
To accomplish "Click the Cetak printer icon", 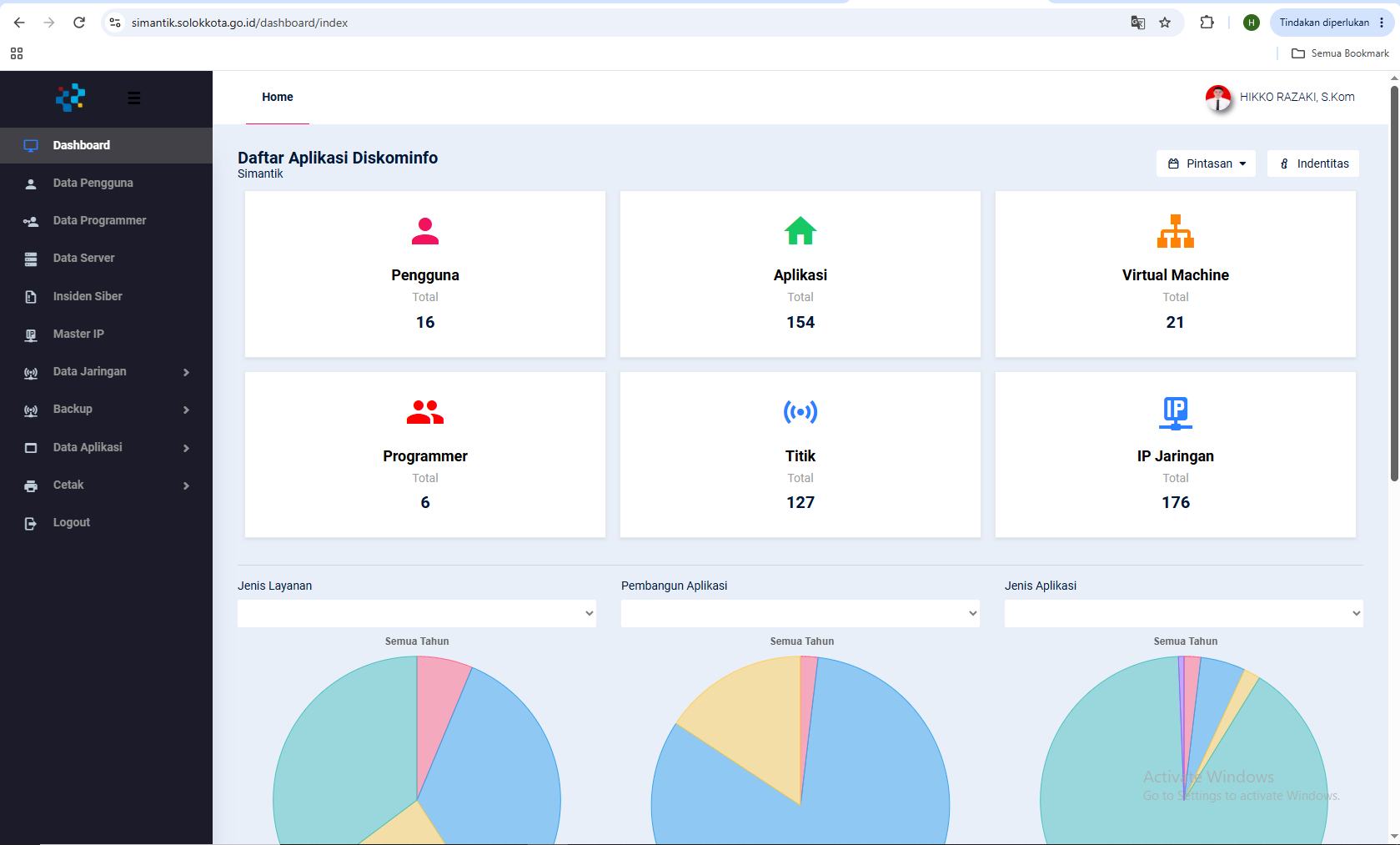I will click(x=31, y=485).
